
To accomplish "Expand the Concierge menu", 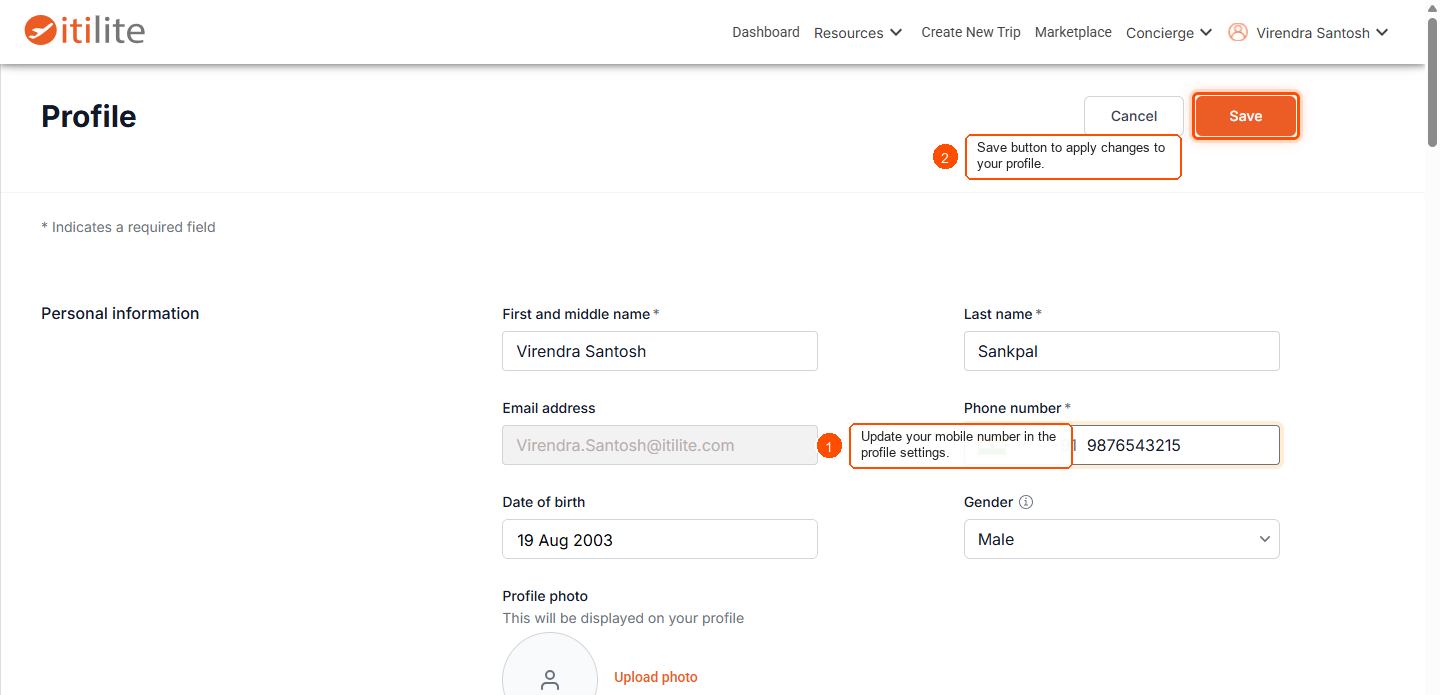I will 1169,33.
